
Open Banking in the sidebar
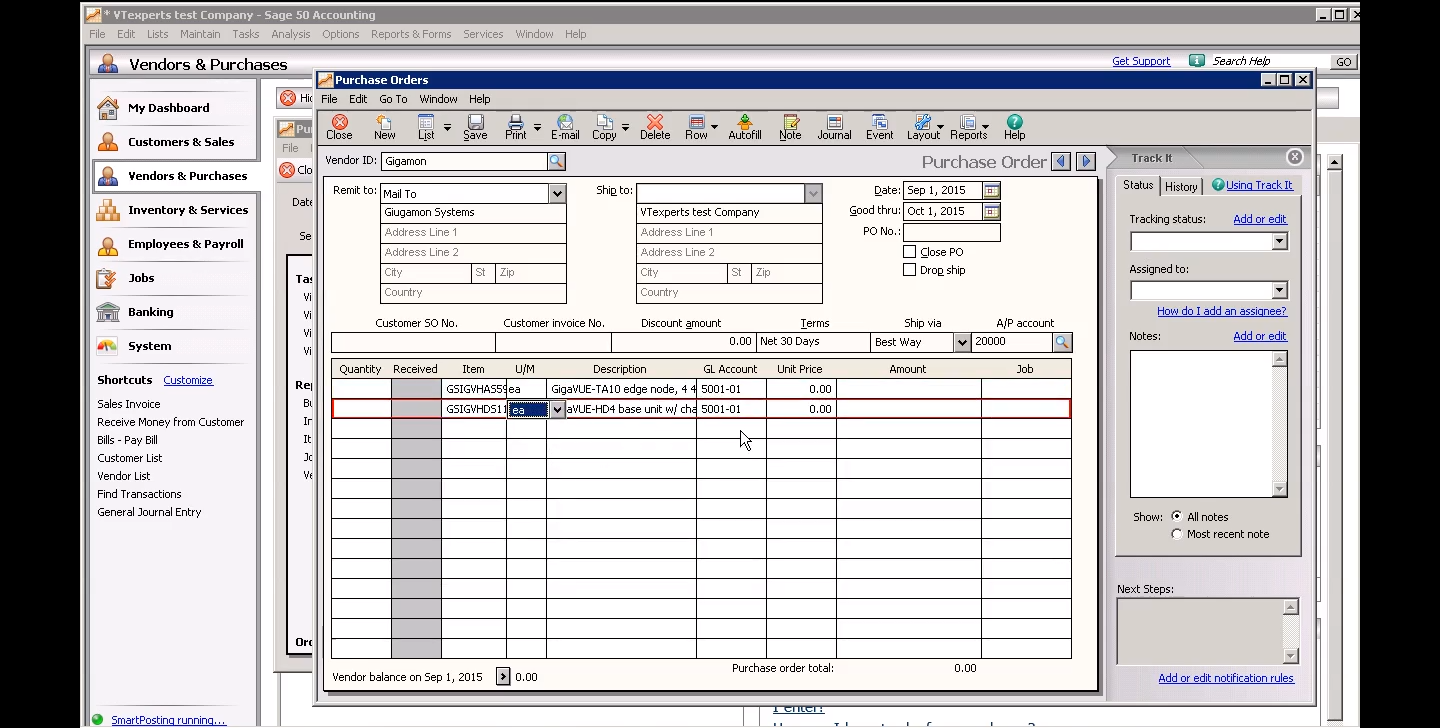(x=175, y=312)
